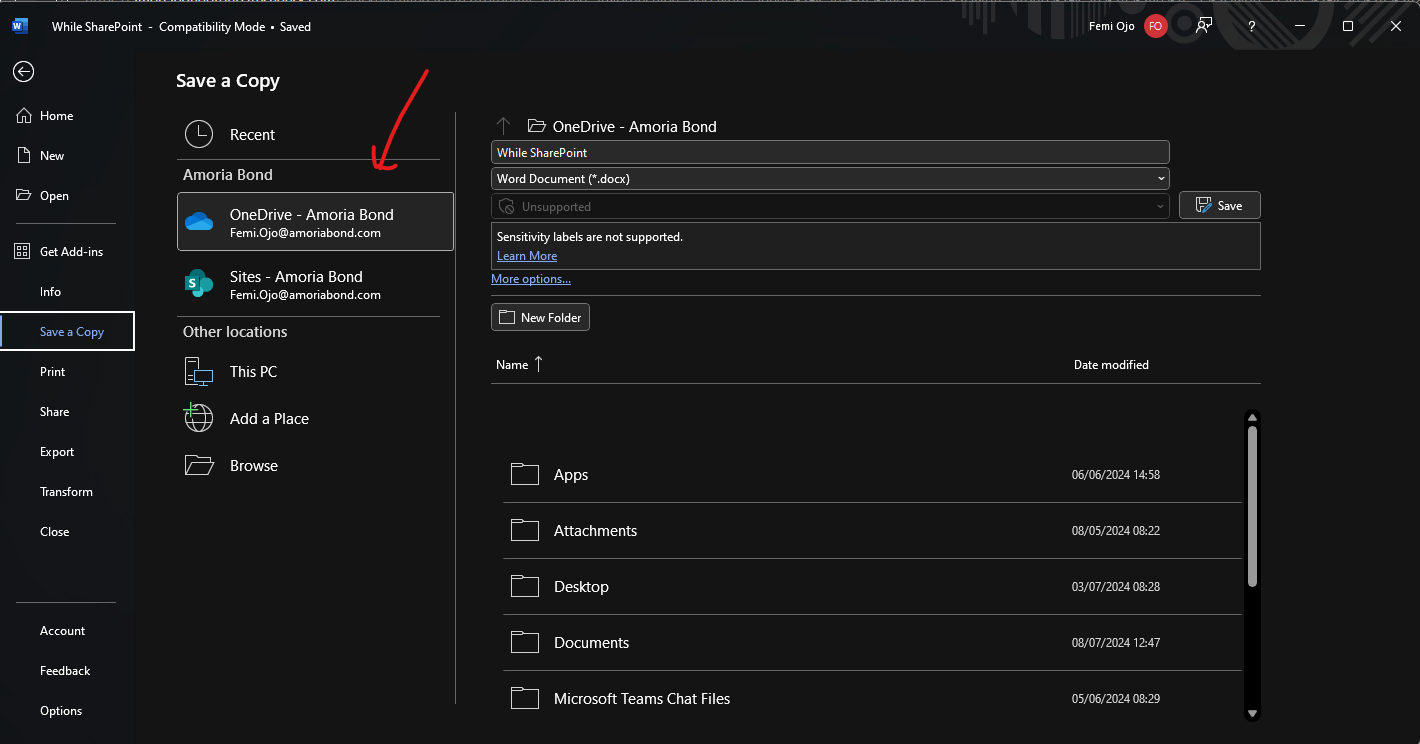Screen dimensions: 1420x744
Task: Click the This PC computer icon
Action: (x=199, y=372)
